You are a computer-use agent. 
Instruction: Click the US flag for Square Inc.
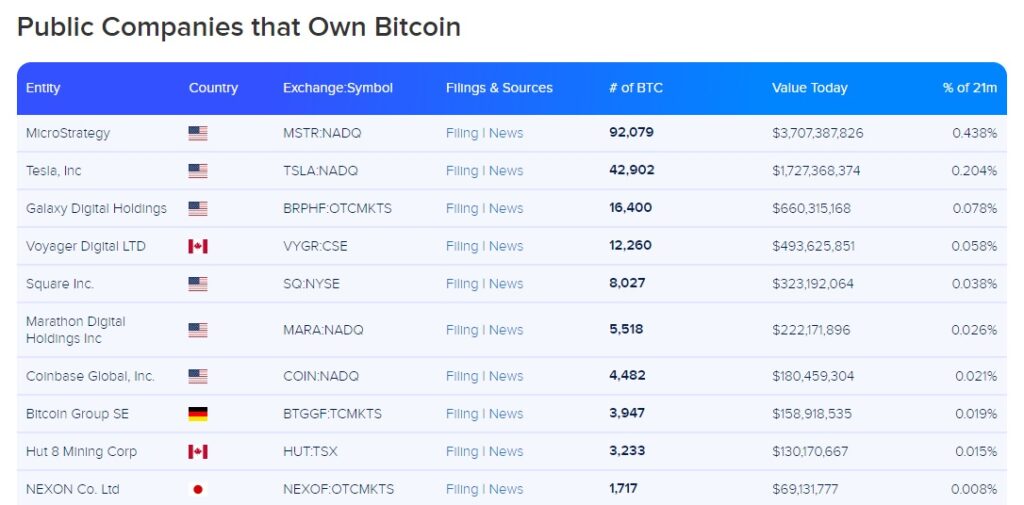coord(198,284)
